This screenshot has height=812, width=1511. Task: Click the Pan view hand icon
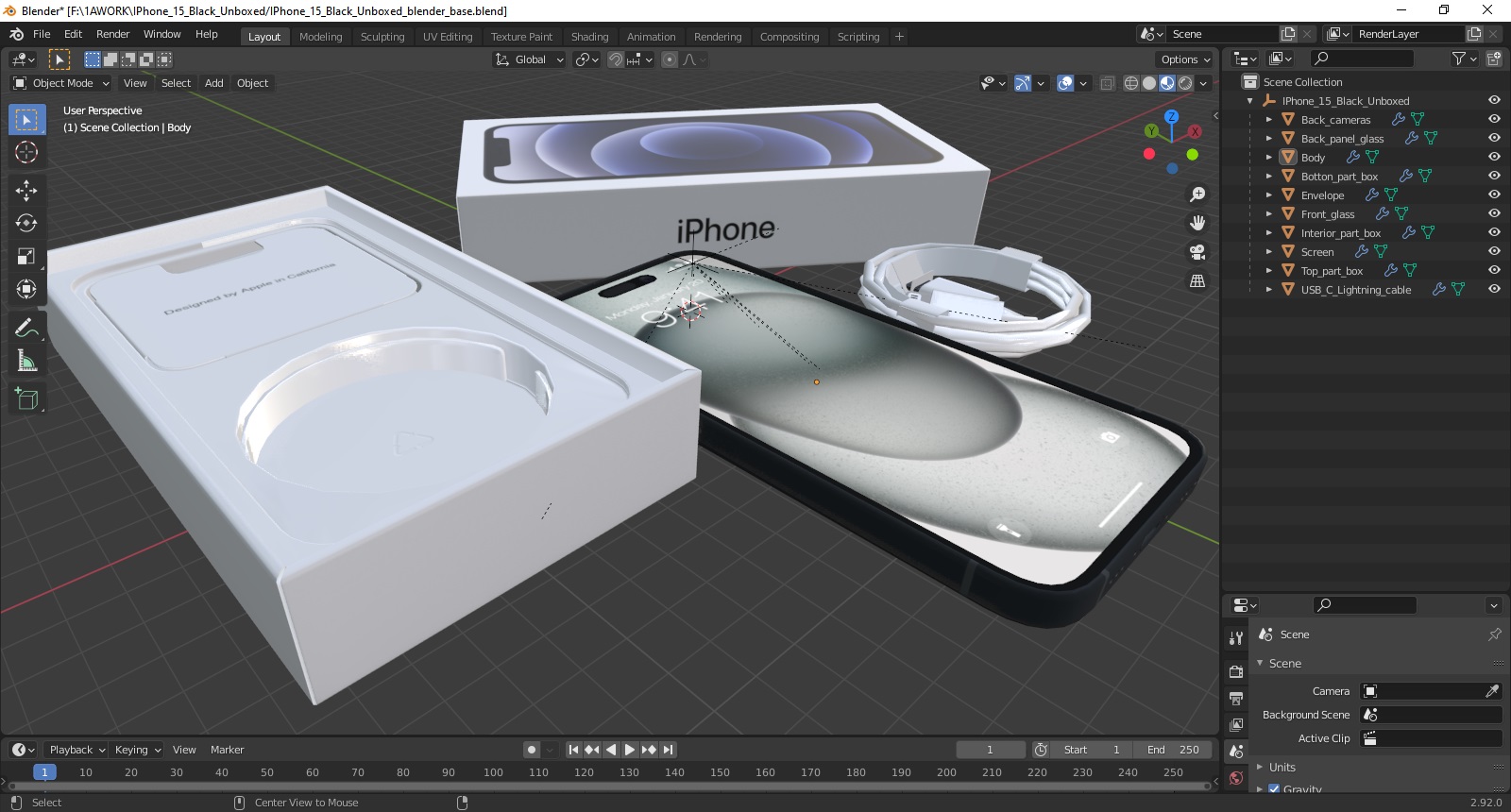1197,223
